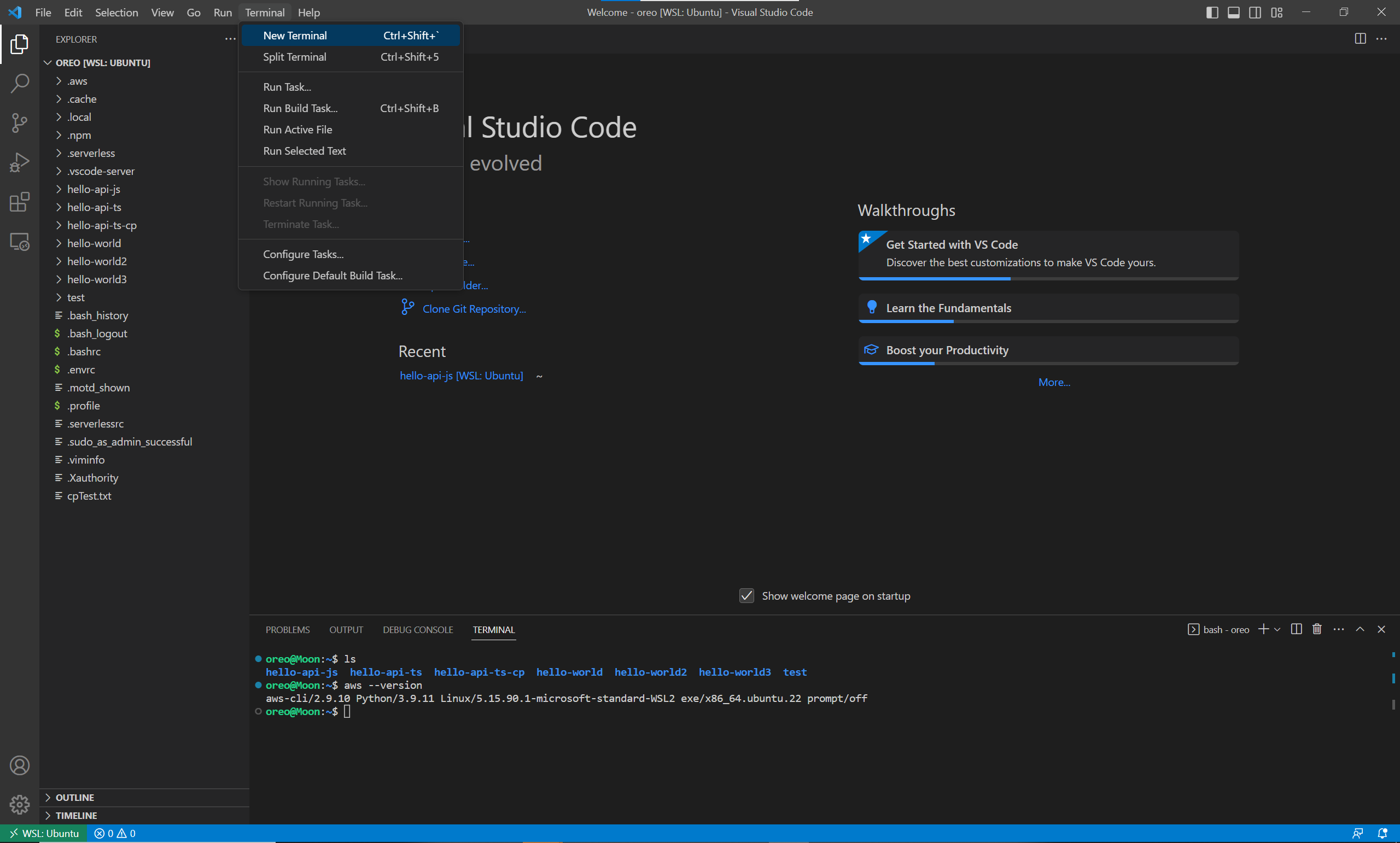Open the Source Control view
1400x843 pixels.
[x=19, y=122]
